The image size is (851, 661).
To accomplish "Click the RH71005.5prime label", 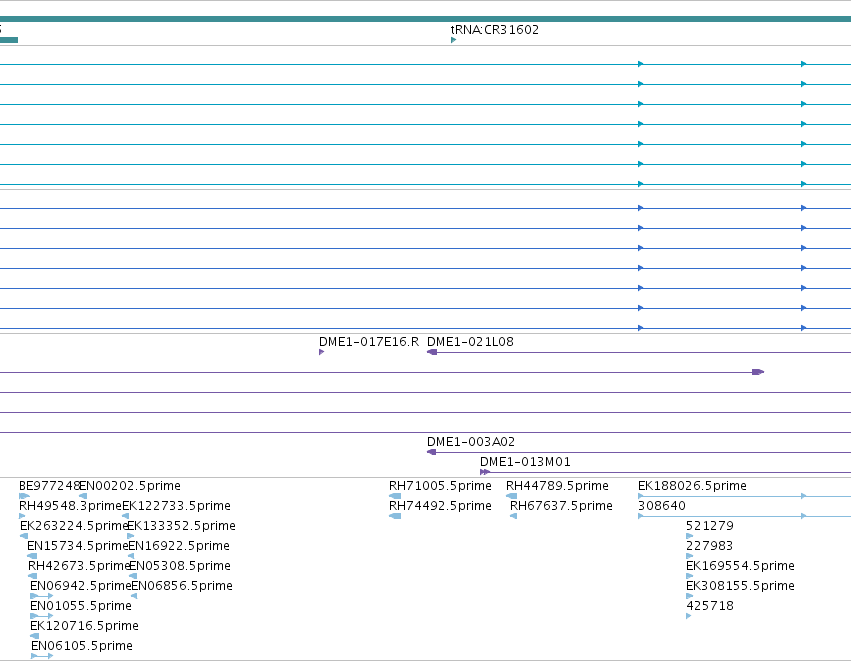I will click(440, 486).
